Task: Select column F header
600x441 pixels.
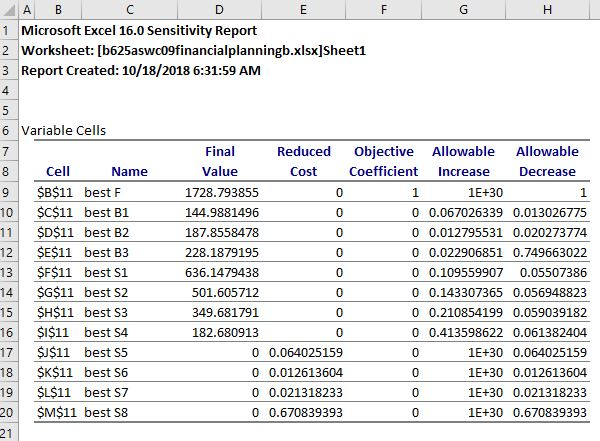Action: pos(383,9)
